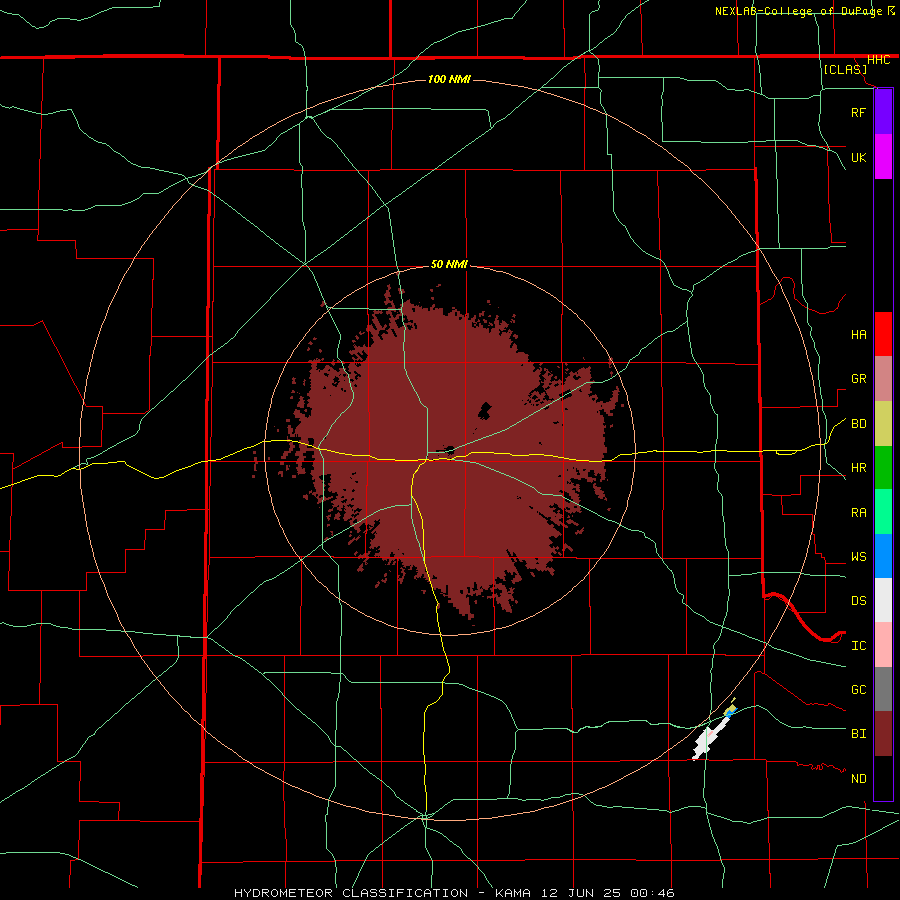Click the white dry snow echo southeast
The width and height of the screenshot is (900, 900).
706,740
